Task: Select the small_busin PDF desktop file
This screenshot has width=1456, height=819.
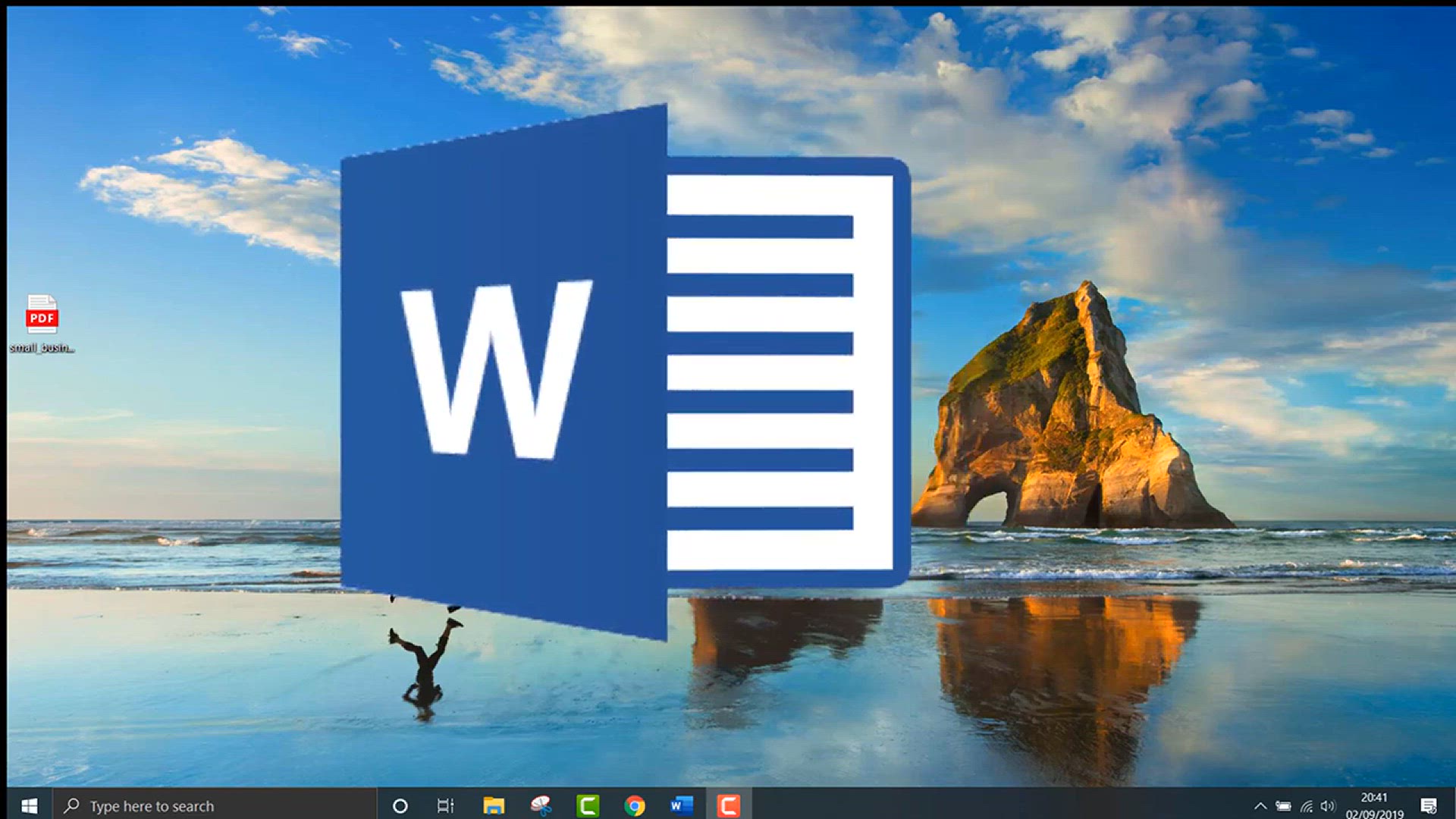Action: click(42, 324)
